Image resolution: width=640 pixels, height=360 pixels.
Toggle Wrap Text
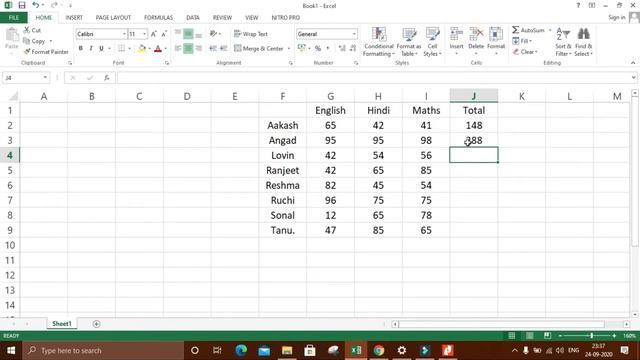pos(251,34)
